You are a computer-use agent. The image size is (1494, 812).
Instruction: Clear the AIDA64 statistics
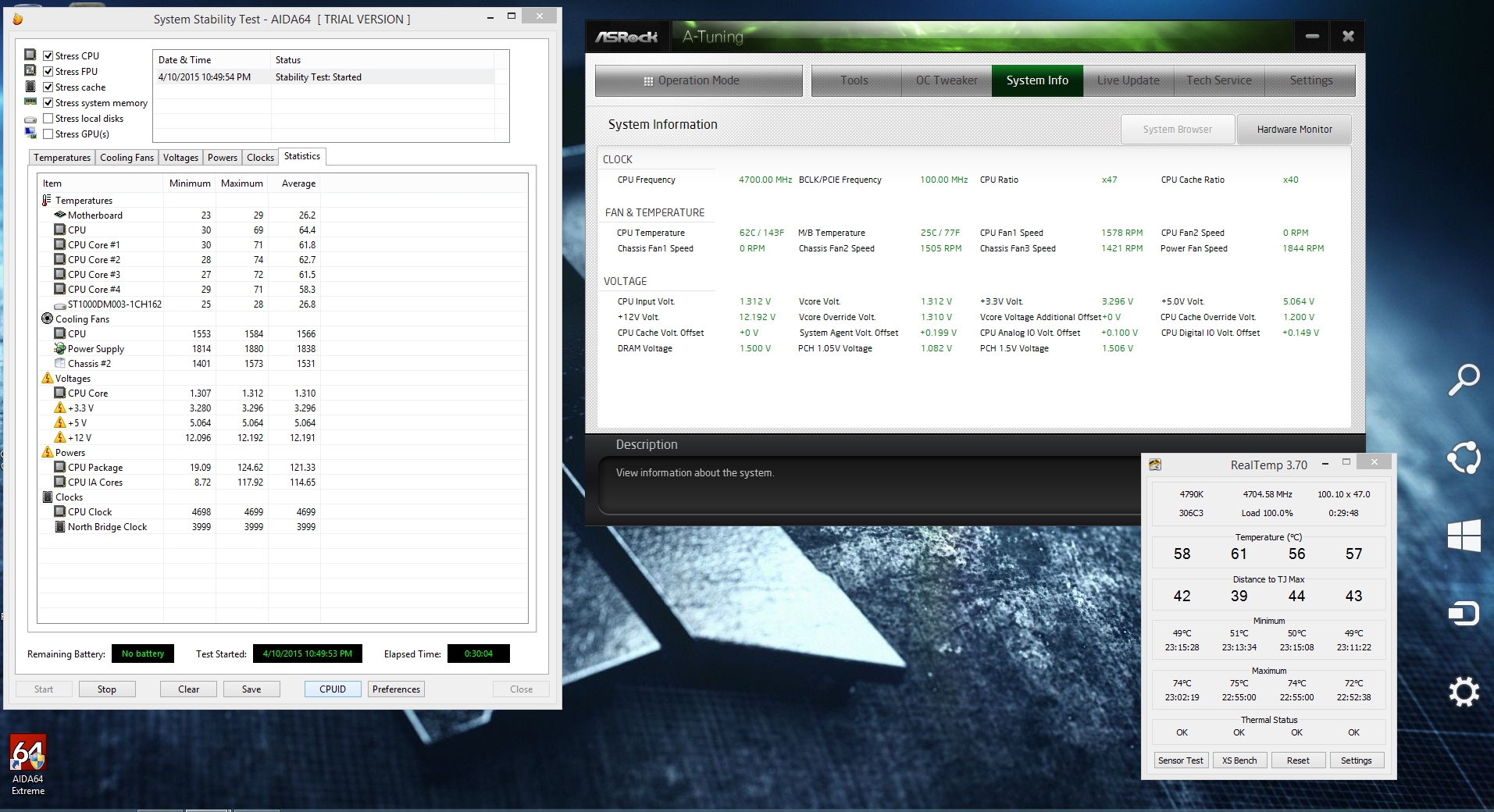click(x=189, y=689)
